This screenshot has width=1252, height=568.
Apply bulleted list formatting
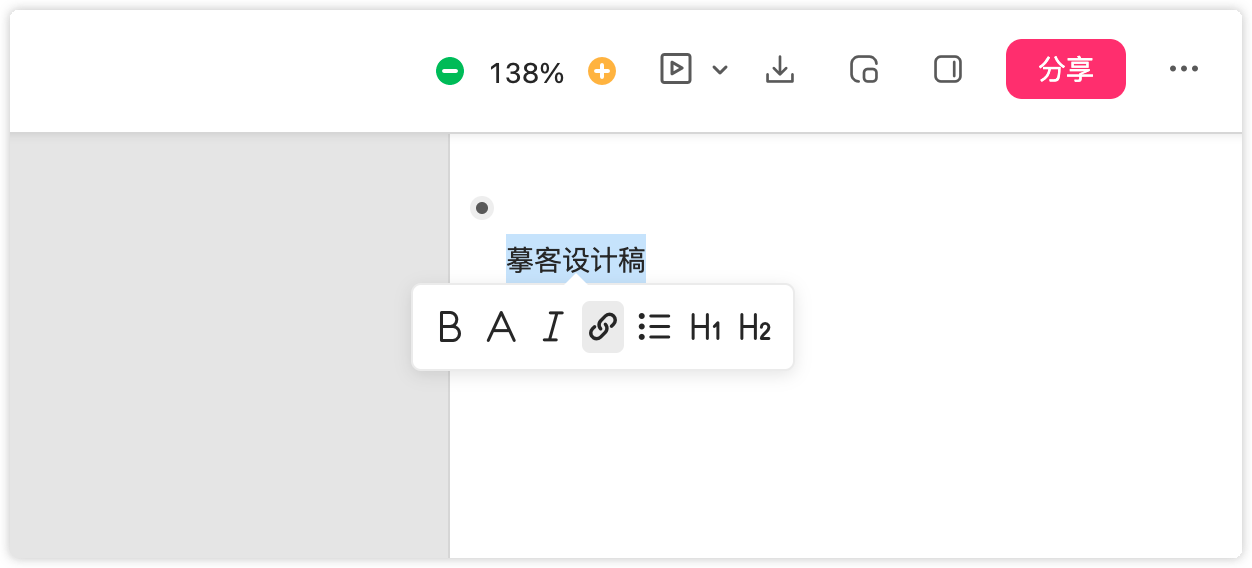coord(654,327)
